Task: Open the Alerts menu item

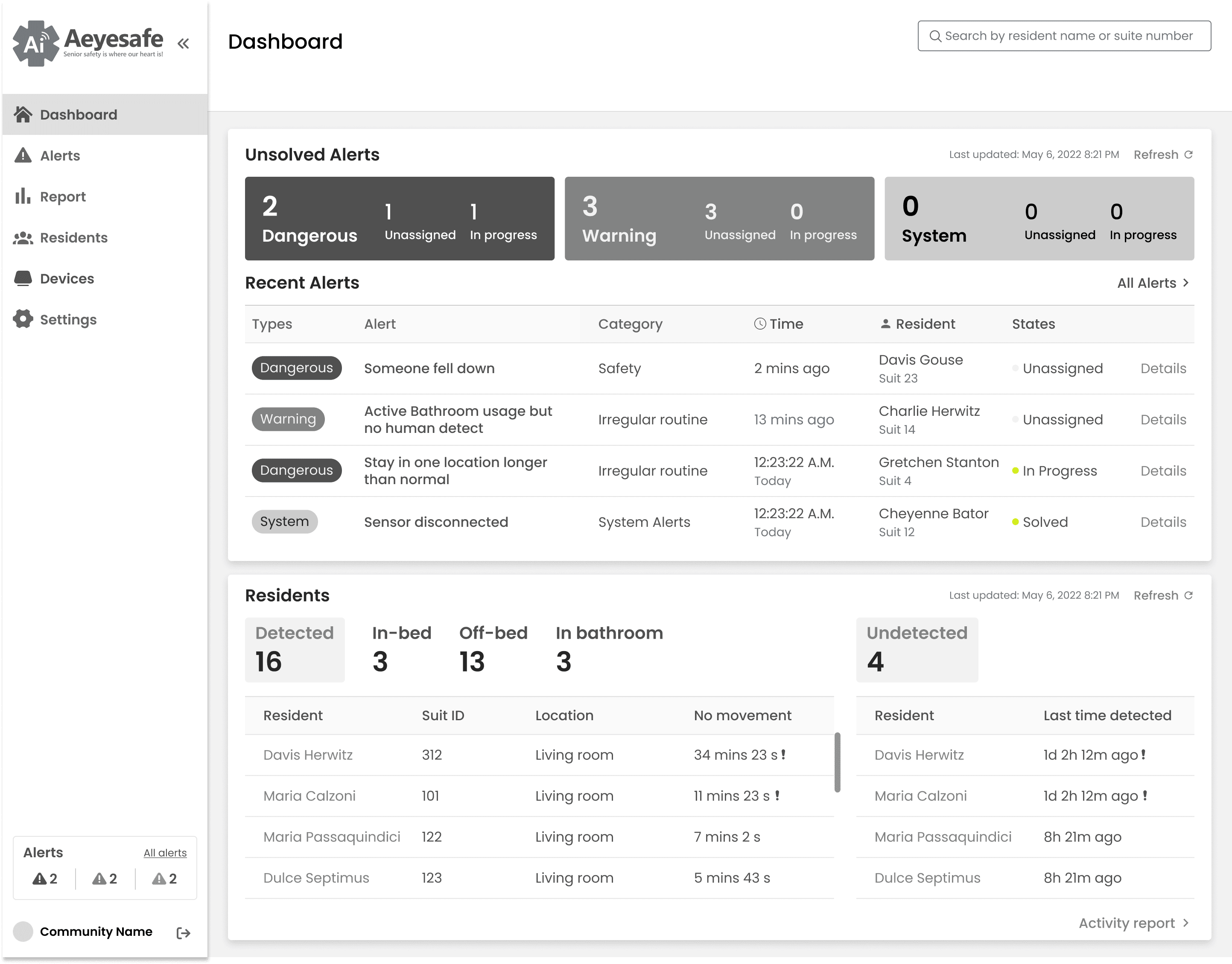Action: click(x=105, y=155)
